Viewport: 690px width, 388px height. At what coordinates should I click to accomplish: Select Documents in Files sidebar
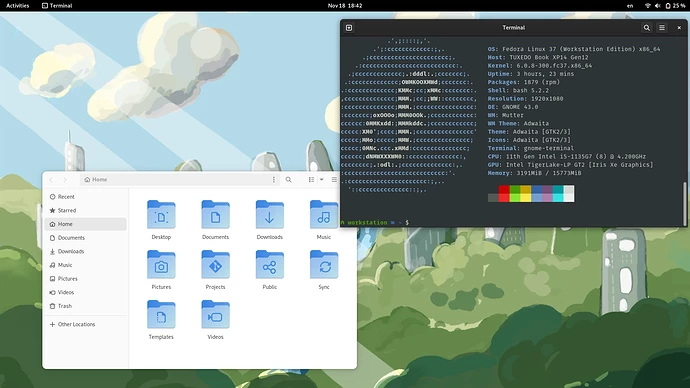point(85,238)
